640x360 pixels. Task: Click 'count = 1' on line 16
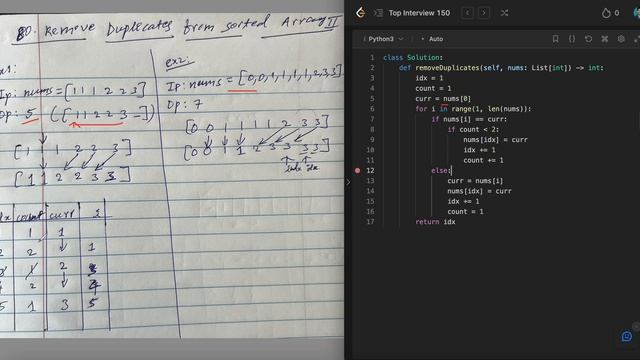465,211
